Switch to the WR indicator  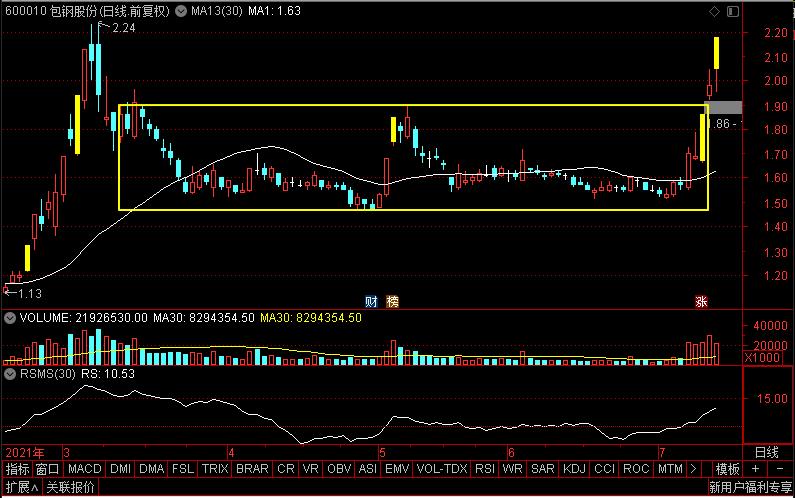tap(512, 469)
